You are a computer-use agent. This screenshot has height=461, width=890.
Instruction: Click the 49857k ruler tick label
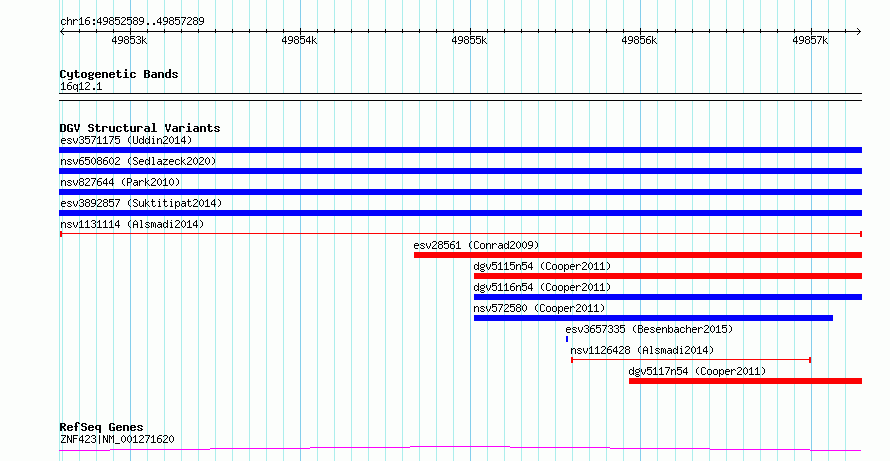[811, 40]
